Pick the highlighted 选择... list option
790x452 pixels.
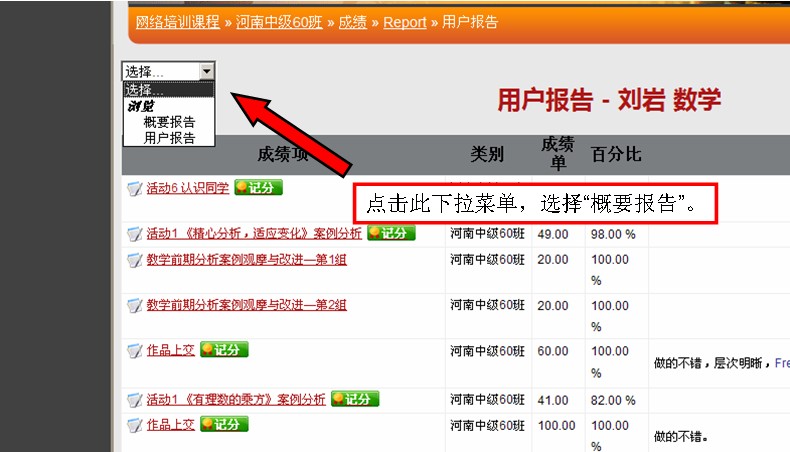click(168, 90)
